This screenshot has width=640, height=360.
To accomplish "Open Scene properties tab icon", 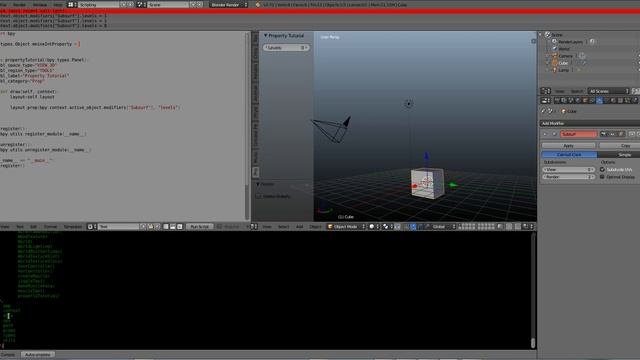I will (571, 100).
